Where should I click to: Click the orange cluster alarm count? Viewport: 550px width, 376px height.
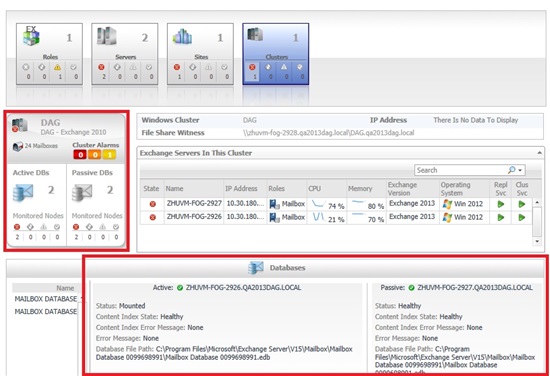coord(95,154)
